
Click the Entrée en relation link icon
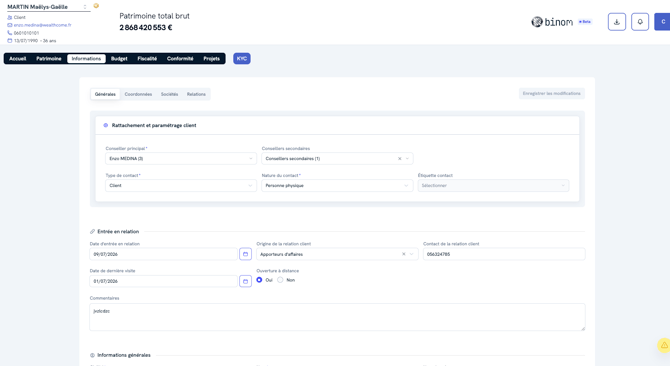tap(92, 231)
